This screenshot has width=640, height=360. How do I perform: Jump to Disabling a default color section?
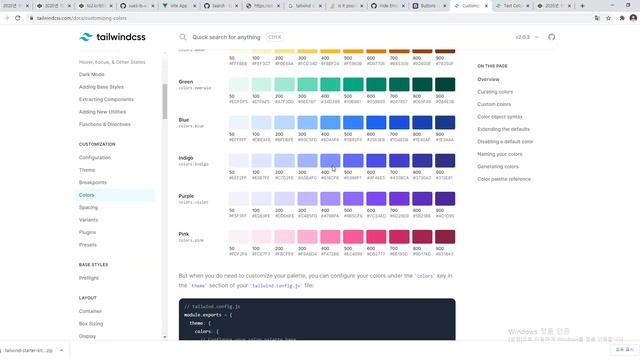click(505, 142)
